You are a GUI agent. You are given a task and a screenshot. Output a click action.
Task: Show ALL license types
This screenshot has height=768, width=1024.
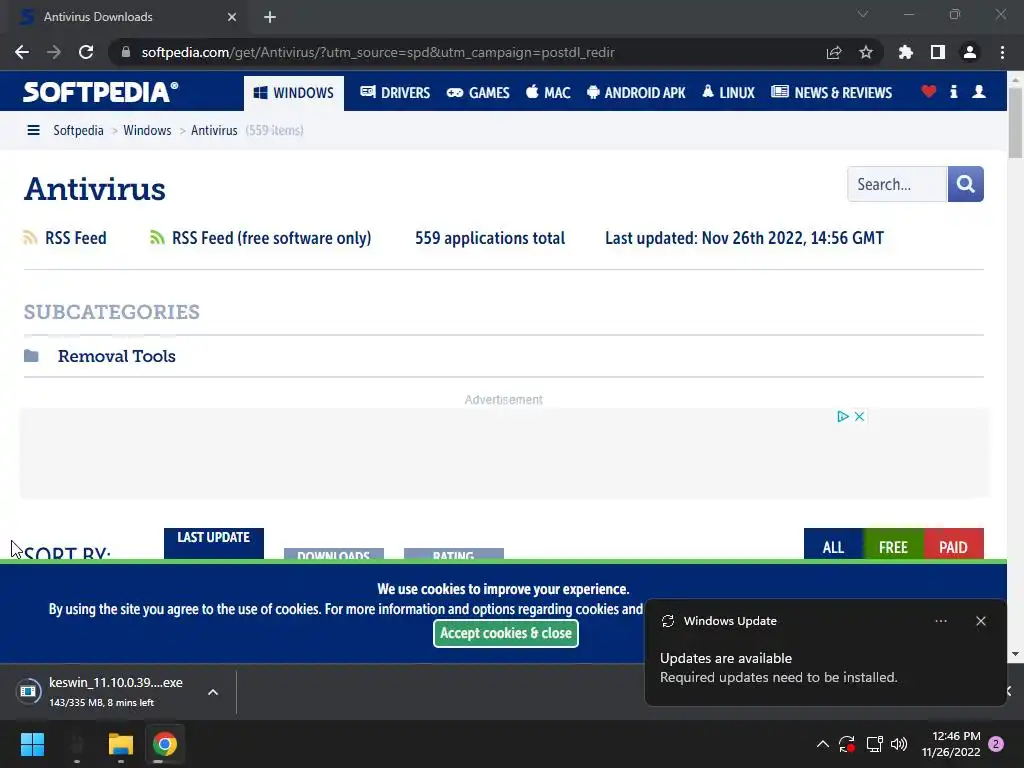[x=833, y=544]
